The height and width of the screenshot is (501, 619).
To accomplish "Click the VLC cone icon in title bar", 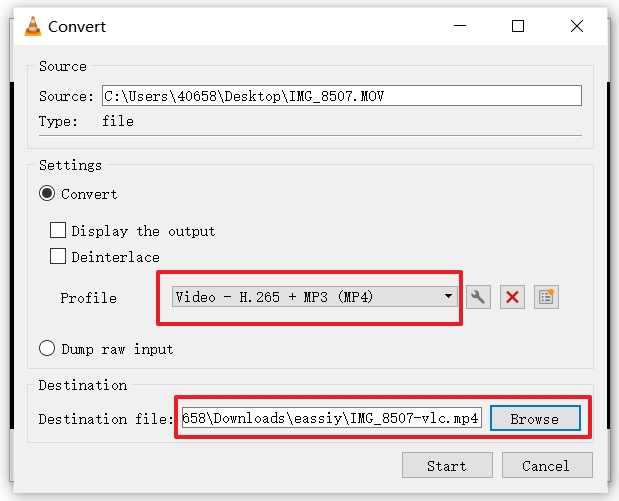I will (x=32, y=26).
